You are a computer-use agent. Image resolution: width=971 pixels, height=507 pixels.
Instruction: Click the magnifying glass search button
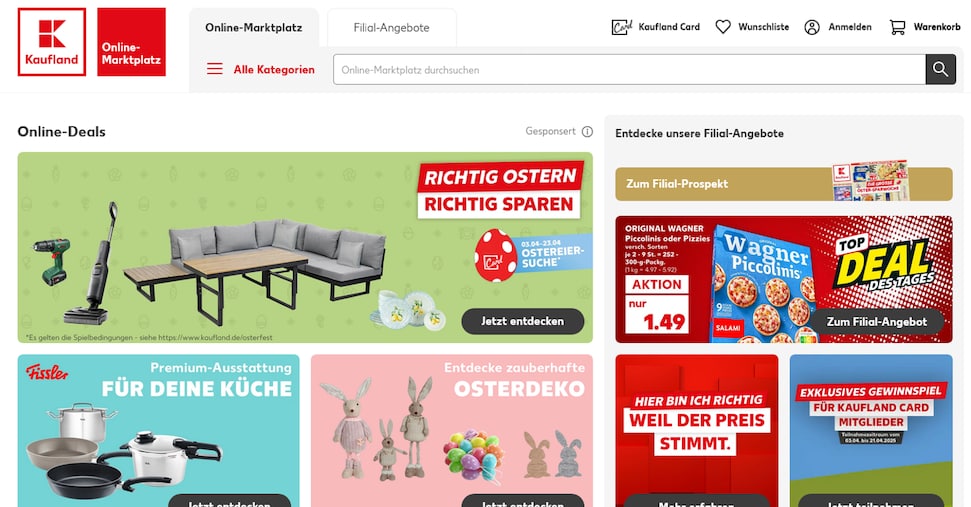click(941, 69)
